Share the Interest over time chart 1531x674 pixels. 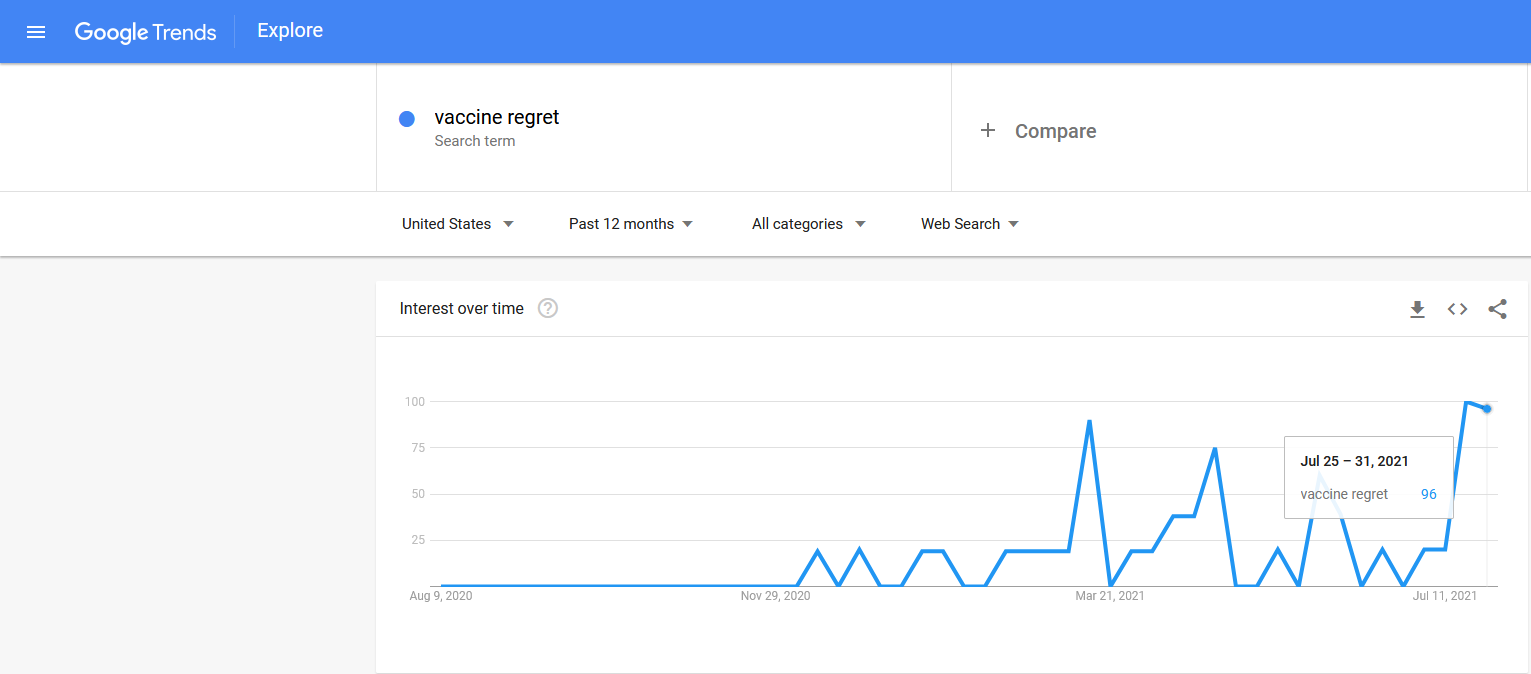[1497, 310]
